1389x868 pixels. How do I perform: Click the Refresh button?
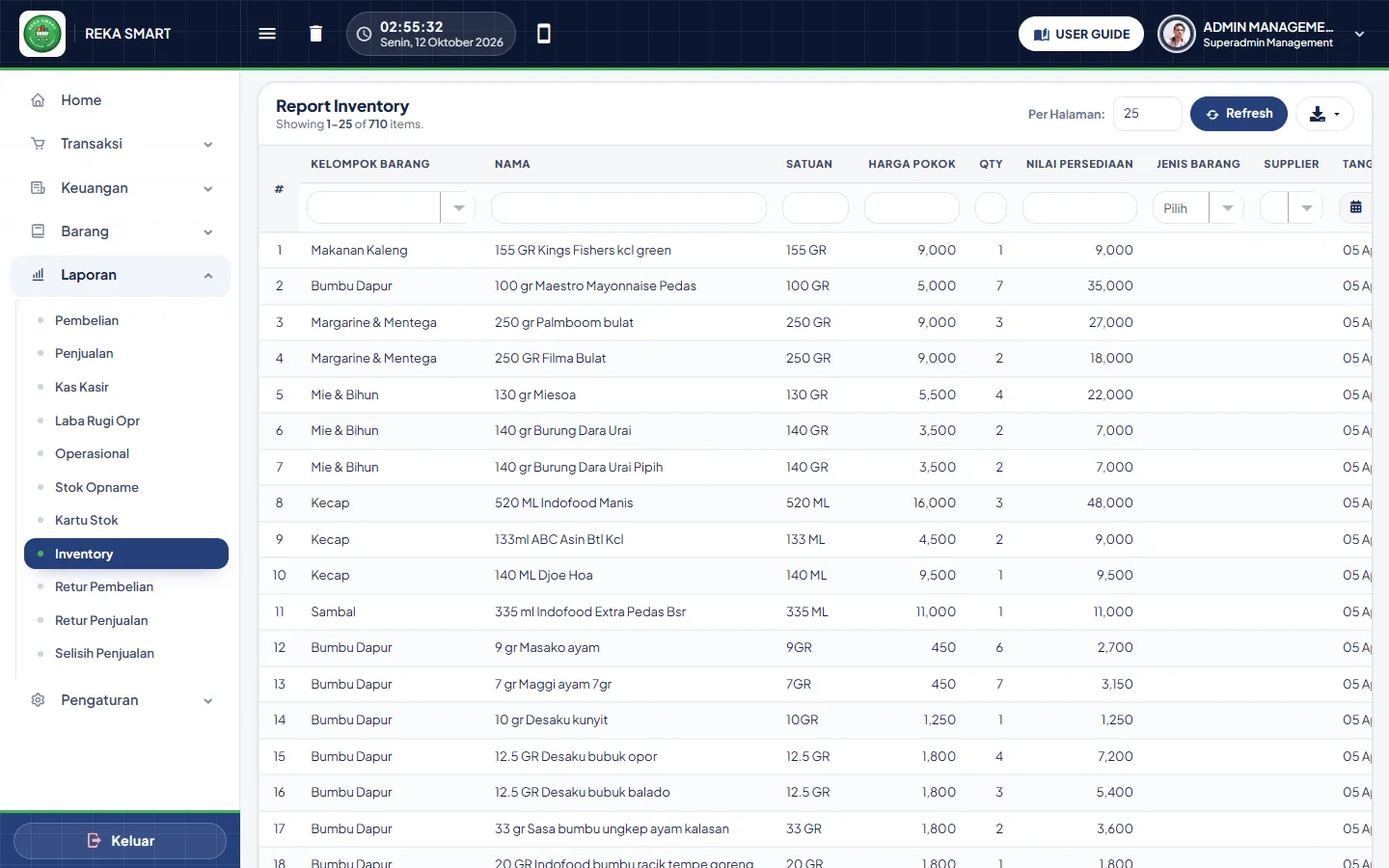click(1239, 114)
